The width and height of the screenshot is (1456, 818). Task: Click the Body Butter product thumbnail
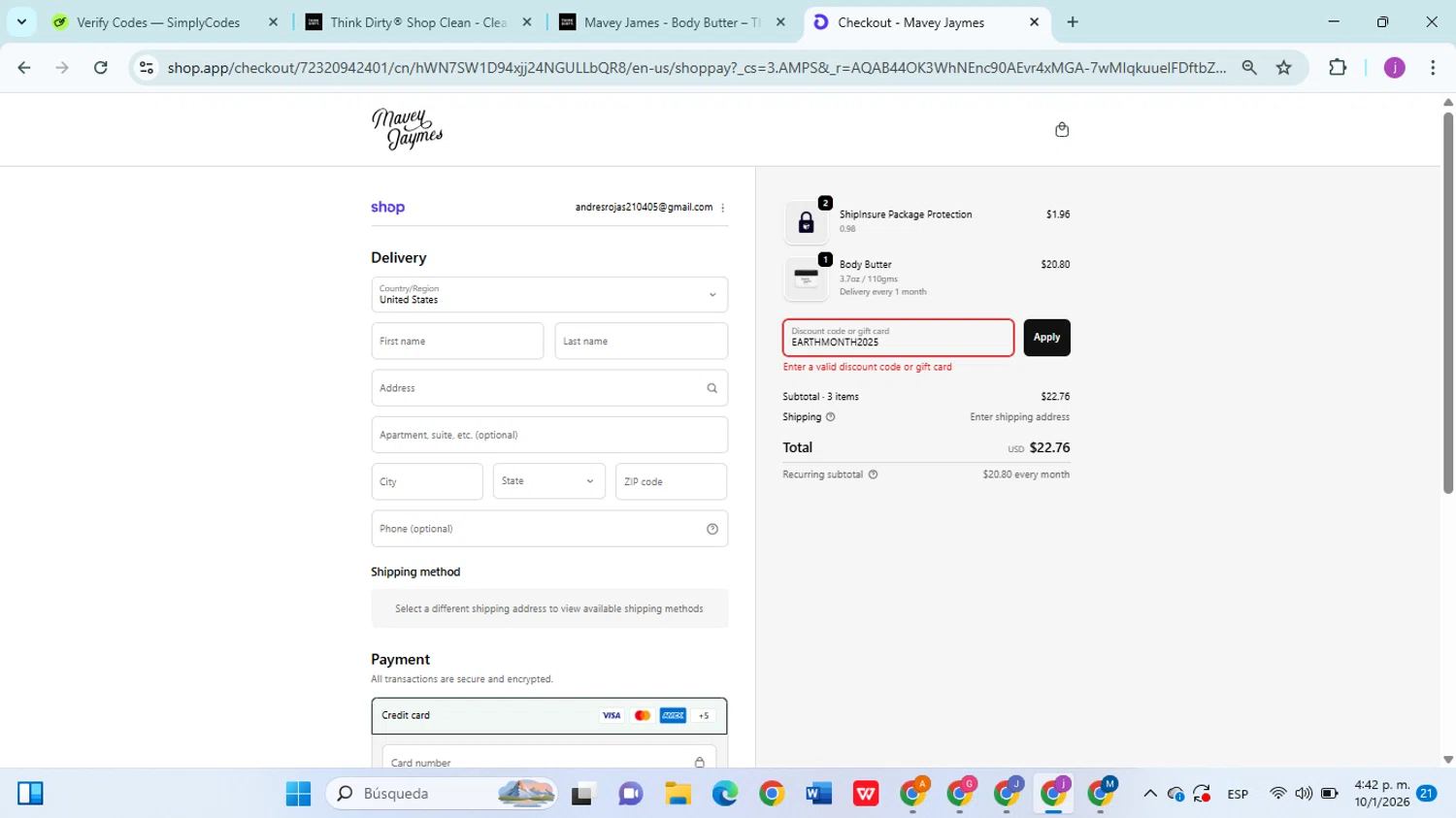click(806, 278)
